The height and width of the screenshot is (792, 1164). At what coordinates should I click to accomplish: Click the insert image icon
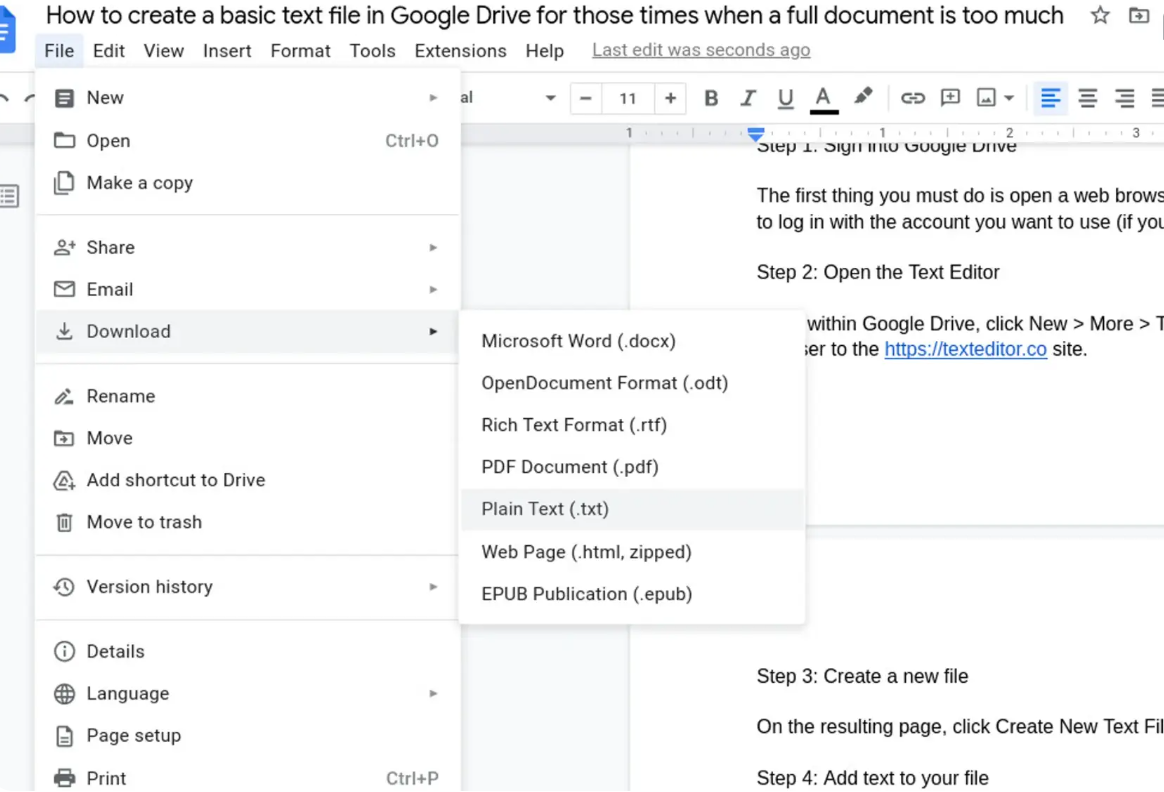click(986, 98)
